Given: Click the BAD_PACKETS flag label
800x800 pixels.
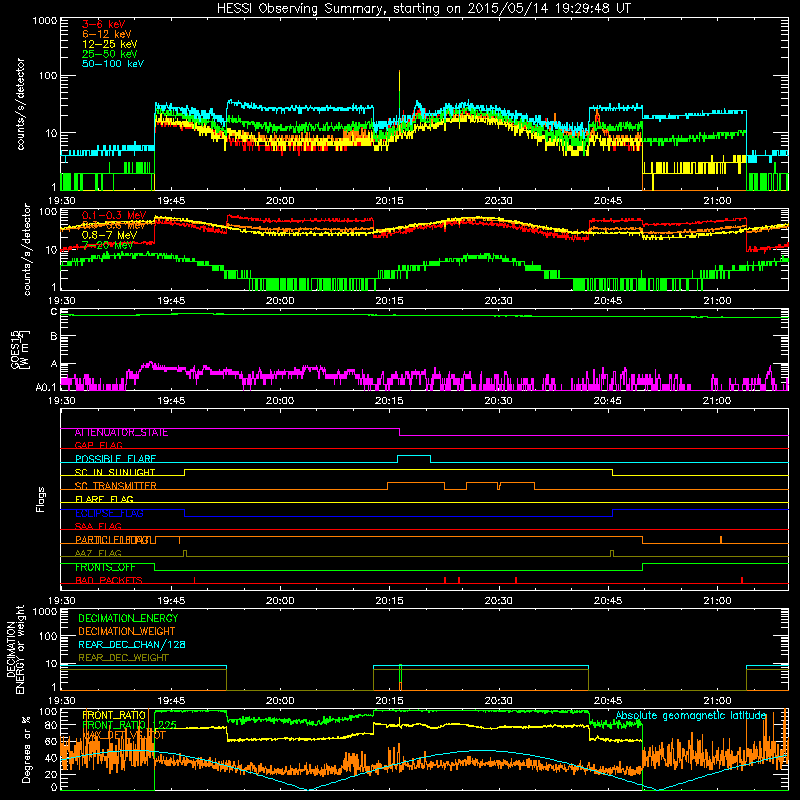Looking at the screenshot, I should (x=109, y=580).
